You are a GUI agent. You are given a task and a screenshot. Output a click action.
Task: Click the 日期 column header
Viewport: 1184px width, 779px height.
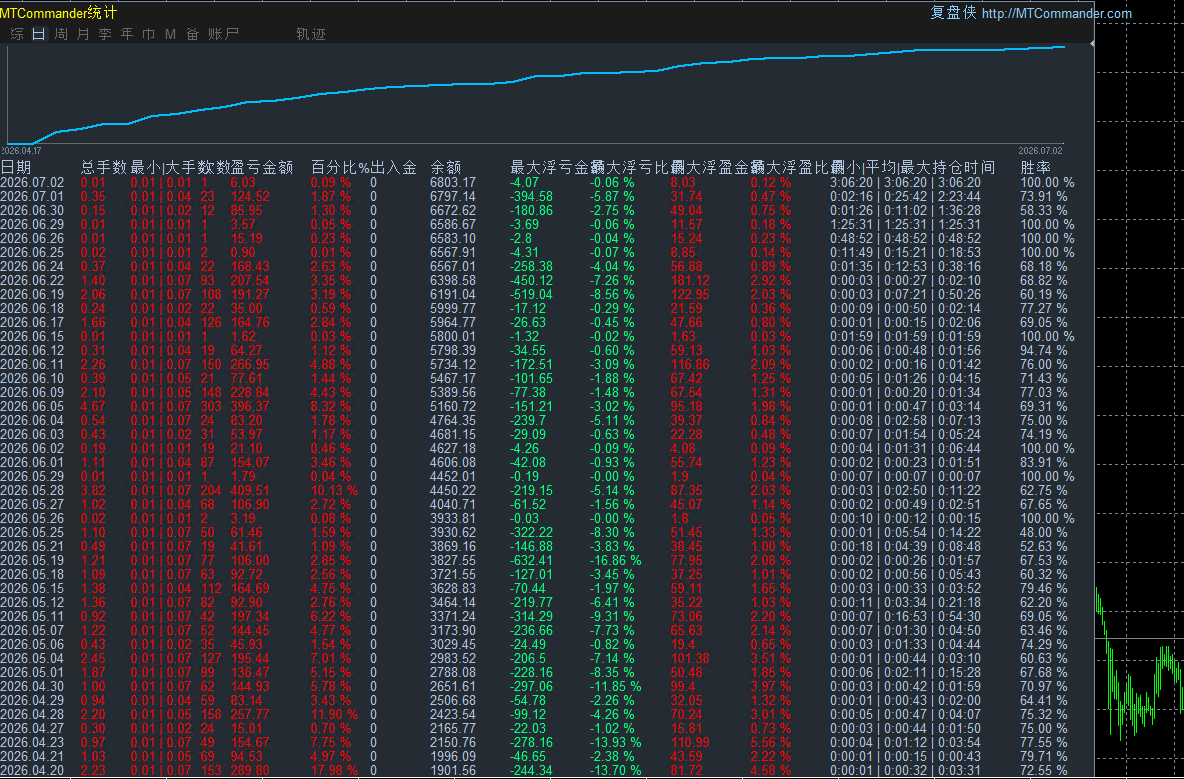tap(16, 168)
